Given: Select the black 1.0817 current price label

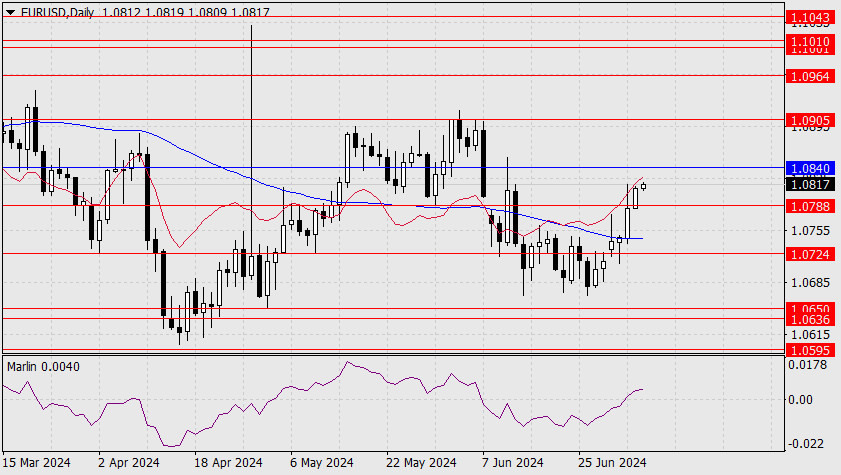Looking at the screenshot, I should tap(810, 184).
